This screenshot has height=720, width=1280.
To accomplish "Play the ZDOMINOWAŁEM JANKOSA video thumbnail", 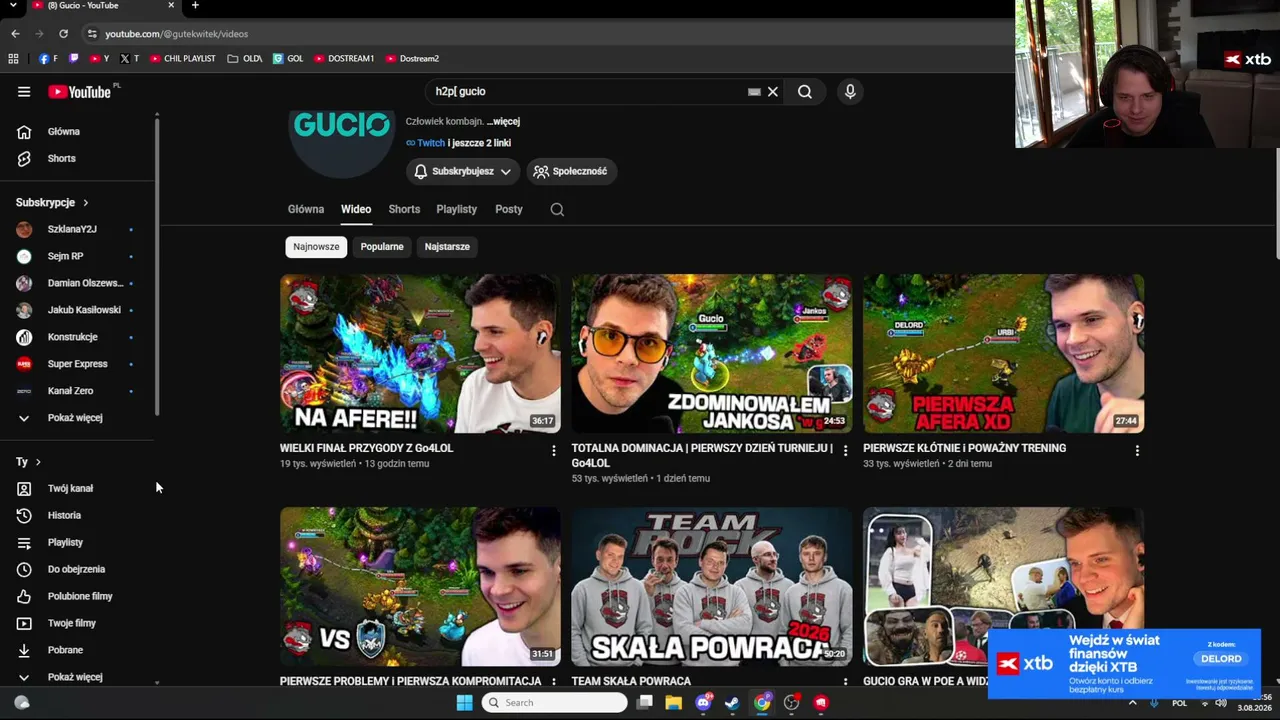I will click(x=712, y=354).
